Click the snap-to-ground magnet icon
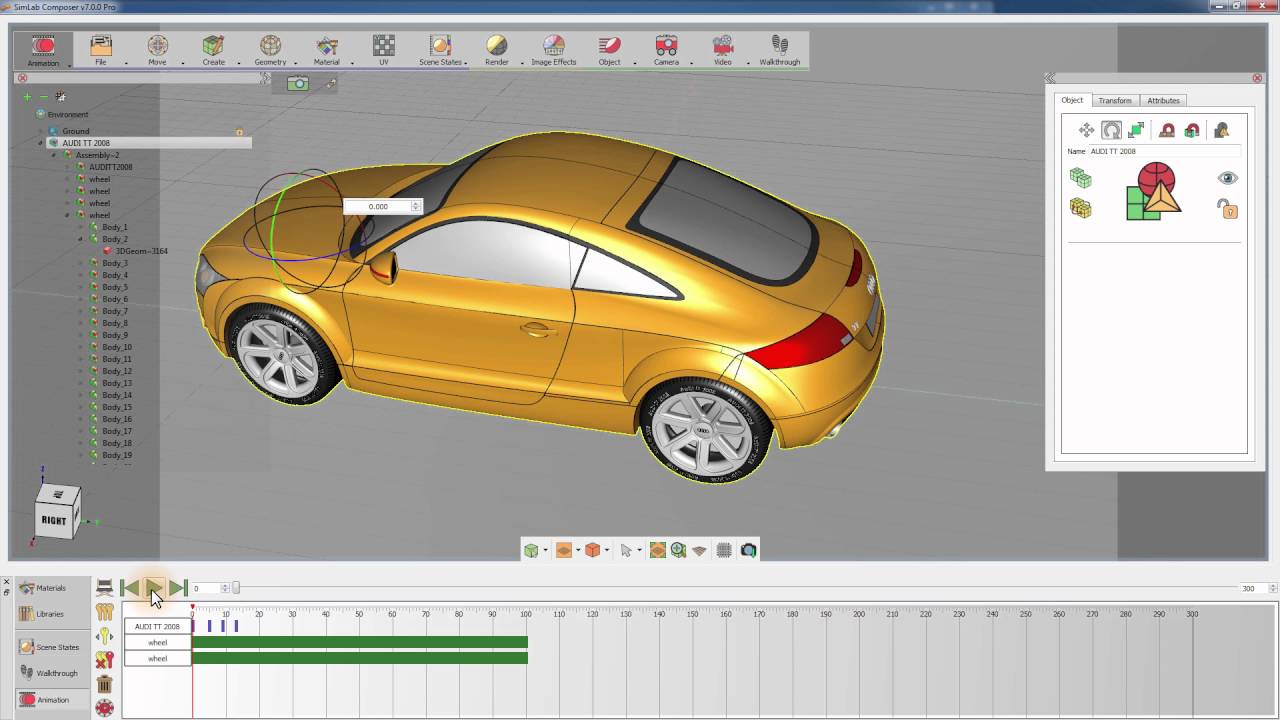Image resolution: width=1280 pixels, height=720 pixels. [1167, 130]
